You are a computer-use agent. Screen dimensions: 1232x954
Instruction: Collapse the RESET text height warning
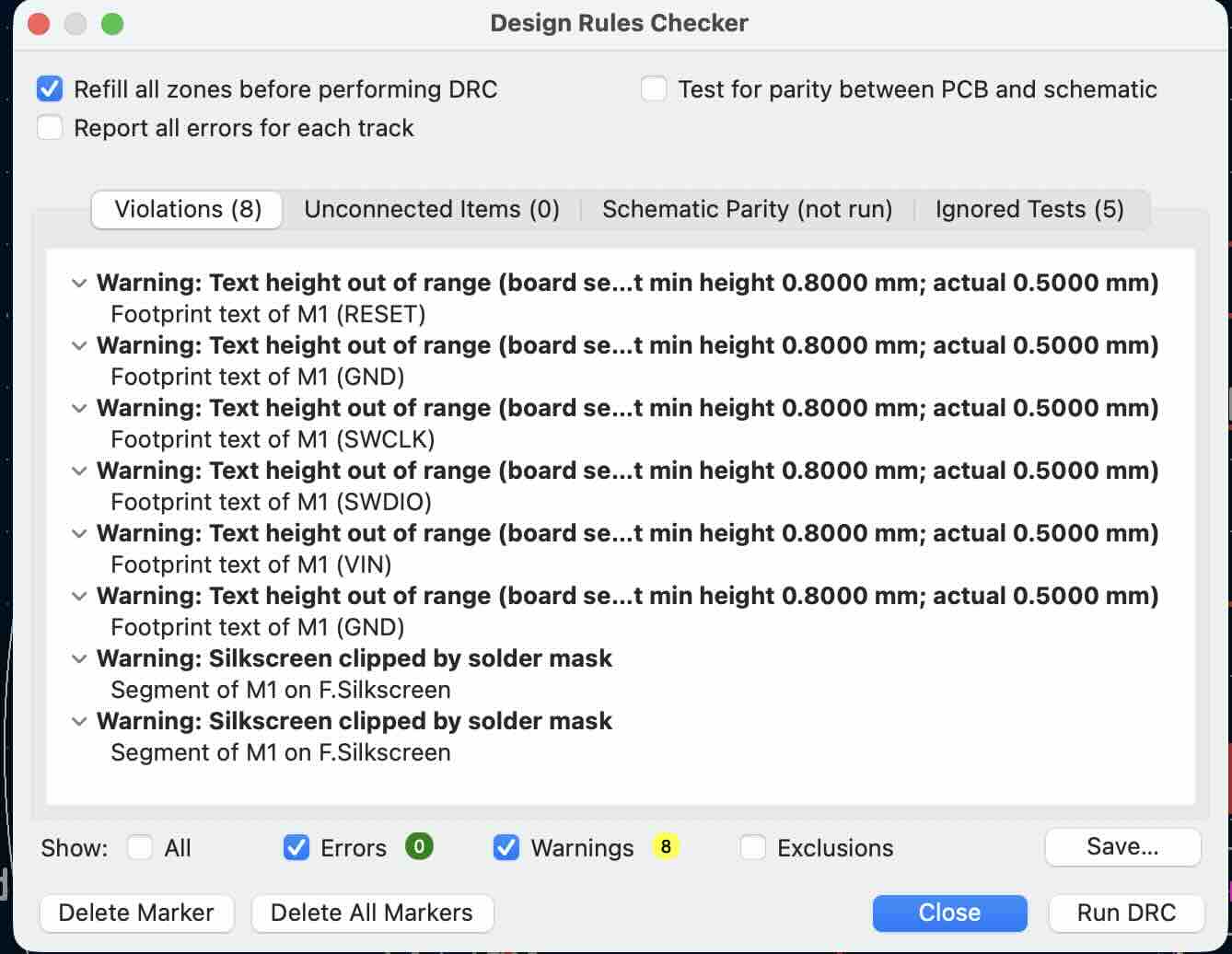80,284
